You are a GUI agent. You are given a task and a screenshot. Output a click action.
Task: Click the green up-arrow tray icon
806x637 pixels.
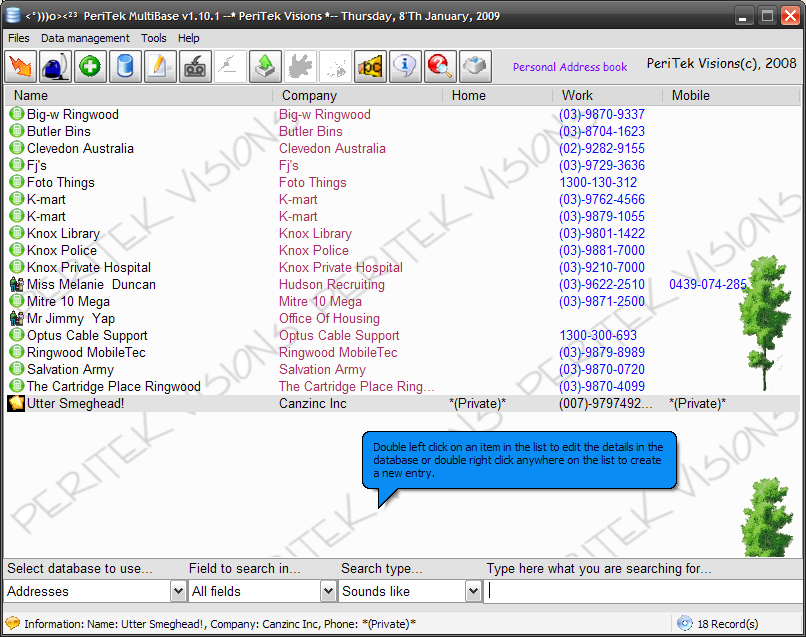point(265,66)
